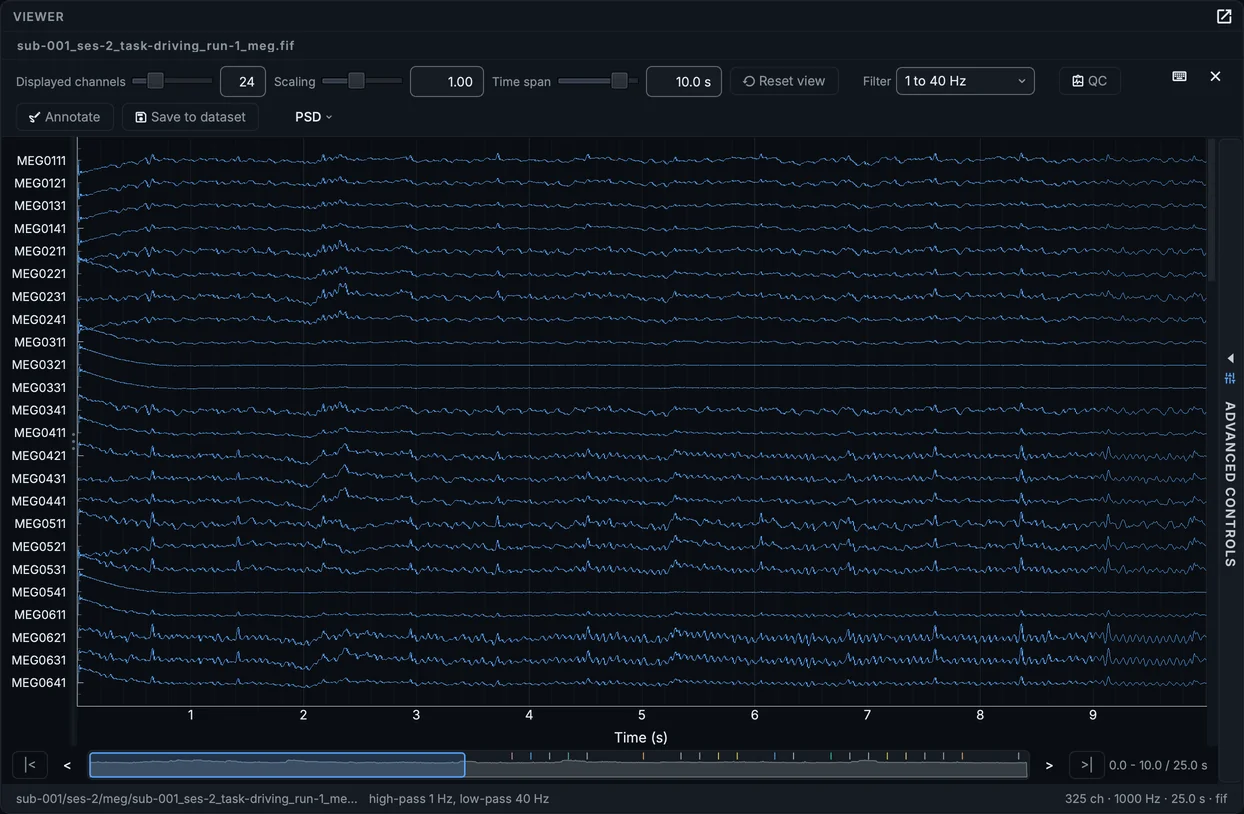Screen dimensions: 1244x814
Task: Click the VIEWER panel title
Action: coord(39,17)
